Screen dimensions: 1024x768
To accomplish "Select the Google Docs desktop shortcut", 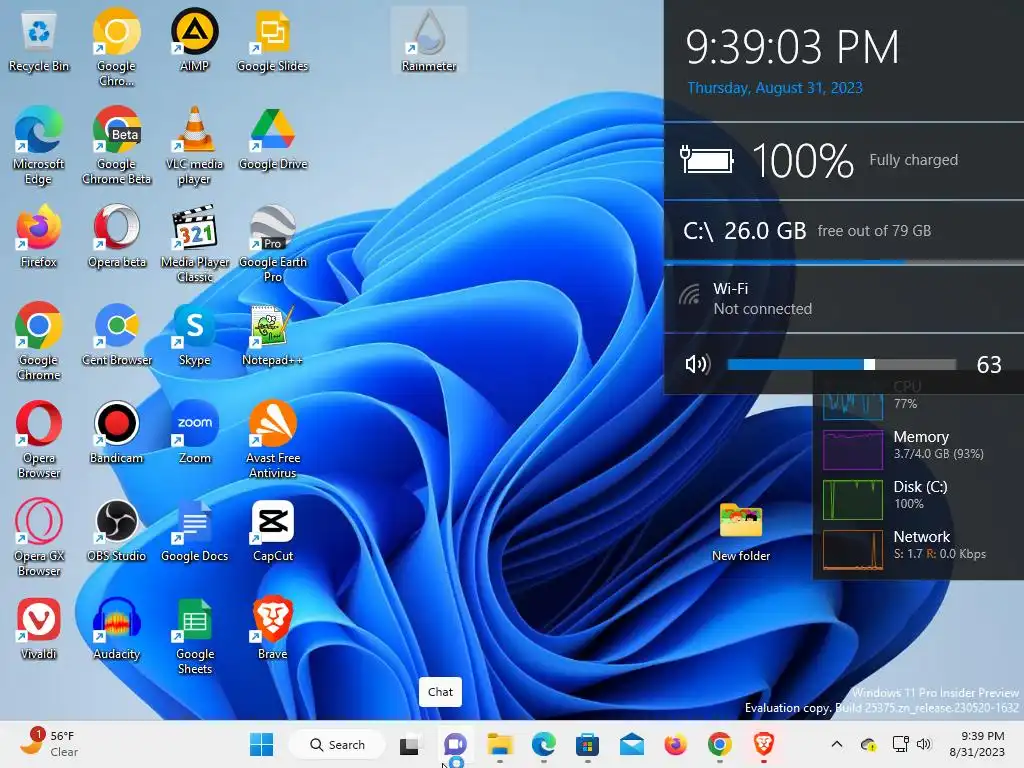I will click(195, 532).
